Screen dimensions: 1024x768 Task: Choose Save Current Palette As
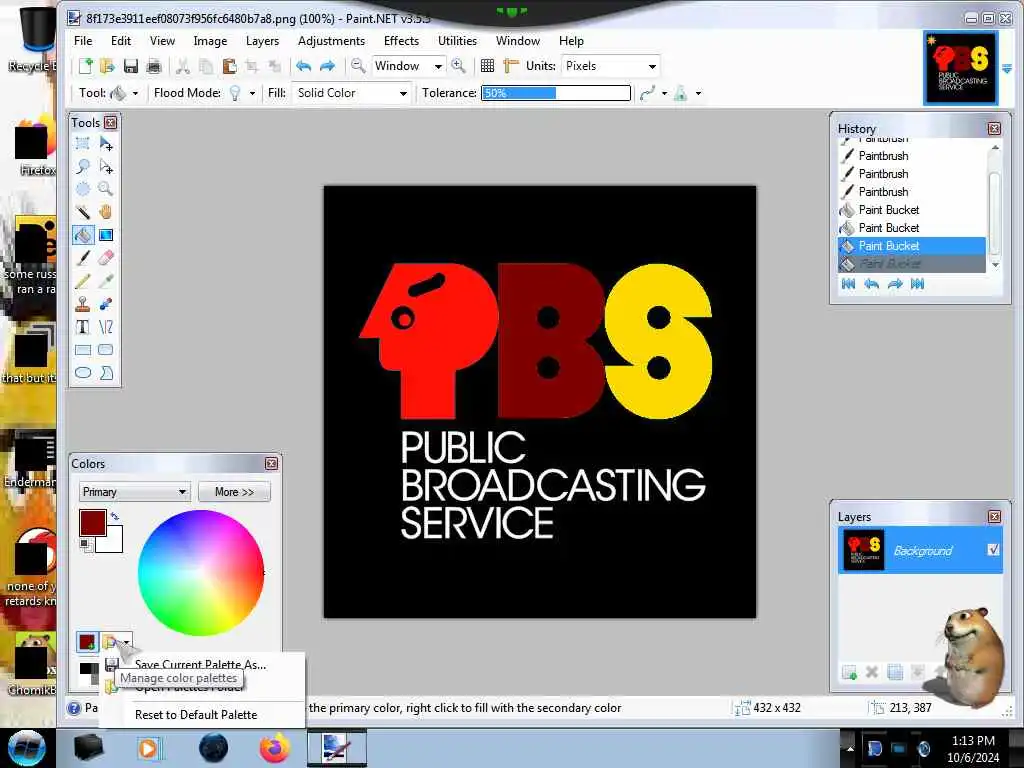coord(200,664)
